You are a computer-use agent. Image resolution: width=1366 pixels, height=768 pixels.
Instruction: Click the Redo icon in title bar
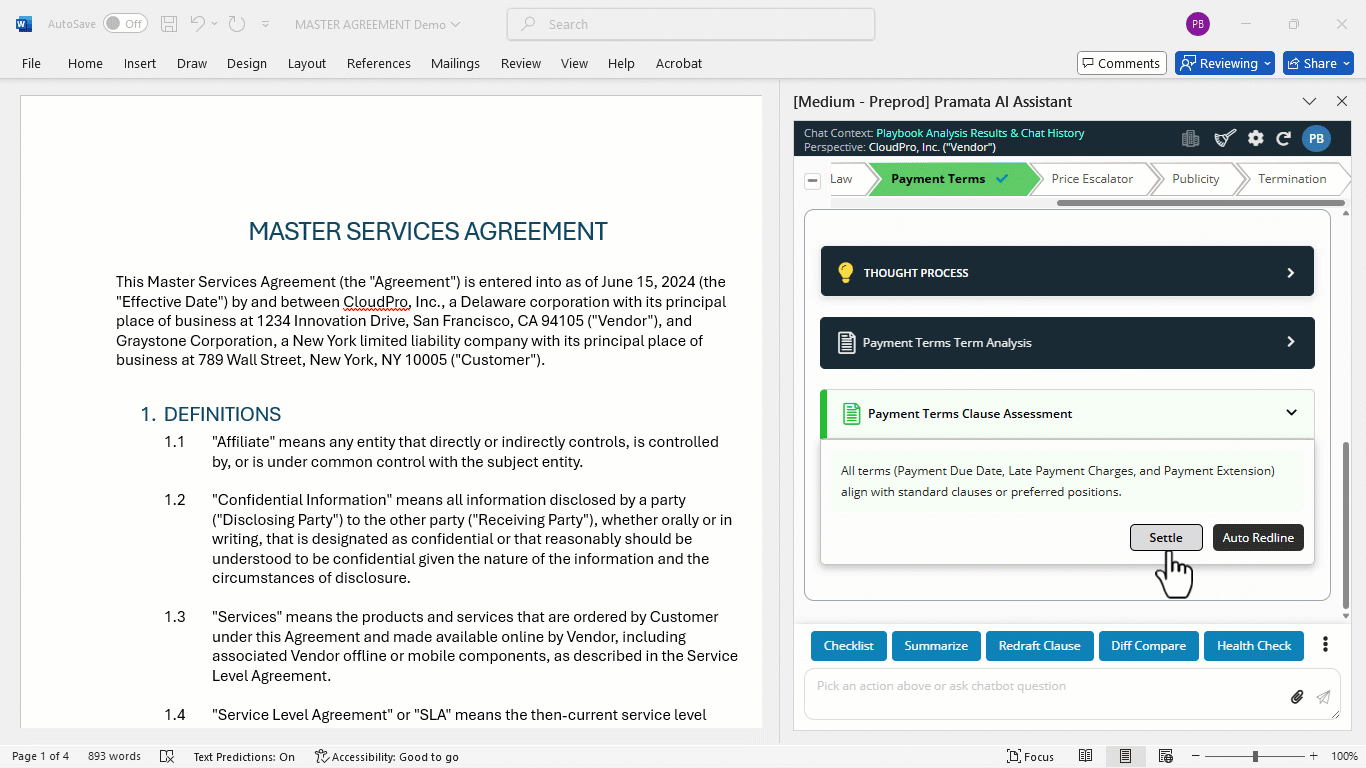pos(237,24)
